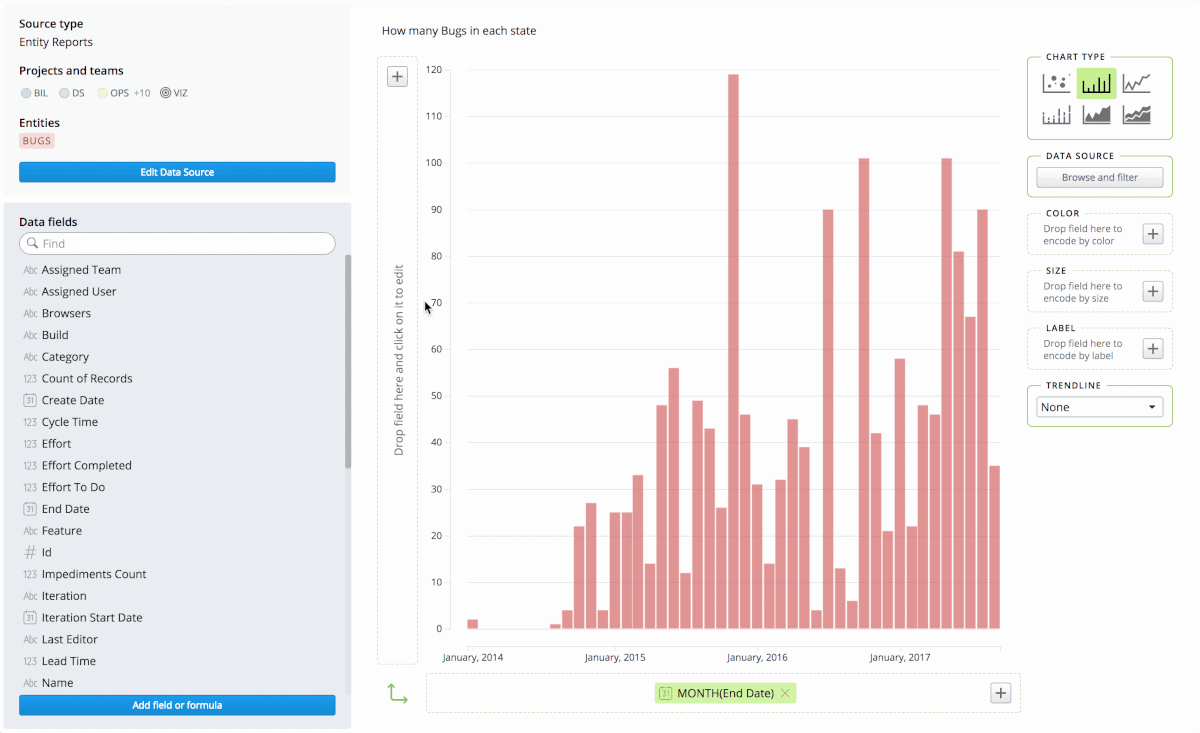
Task: Select the bar chart type
Action: (x=1096, y=83)
